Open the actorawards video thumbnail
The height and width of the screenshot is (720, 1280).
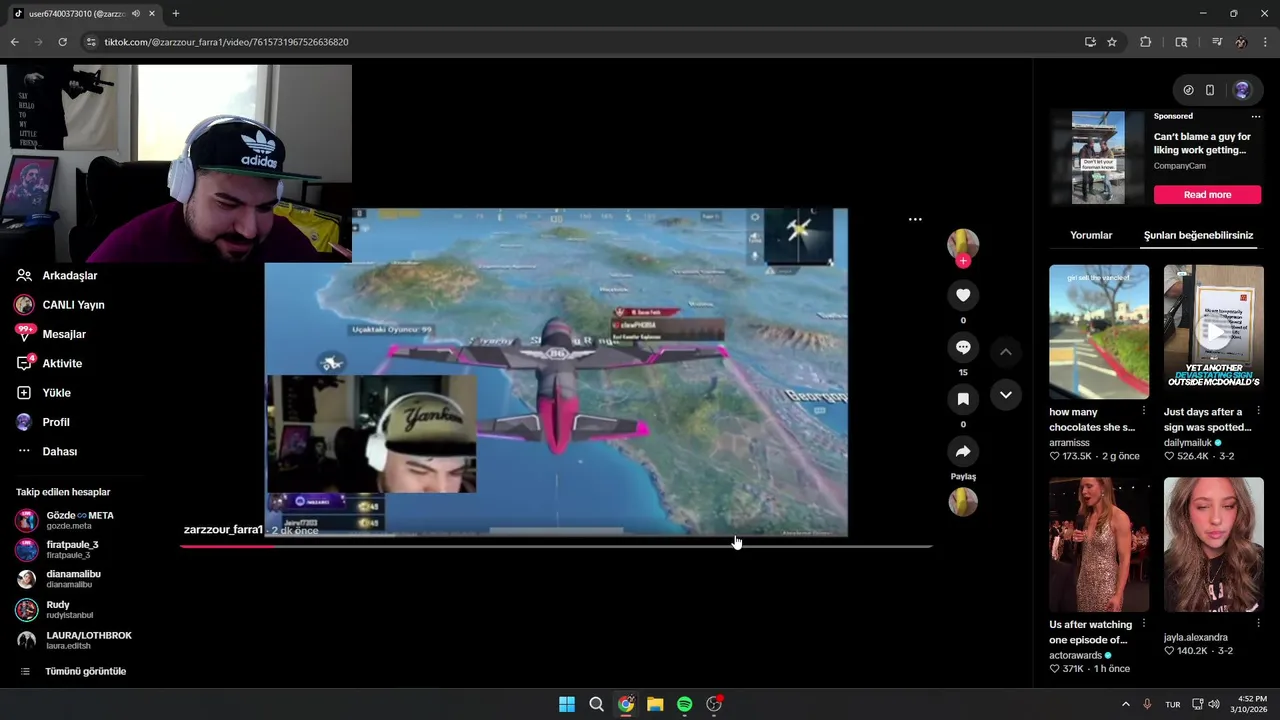pyautogui.click(x=1099, y=544)
